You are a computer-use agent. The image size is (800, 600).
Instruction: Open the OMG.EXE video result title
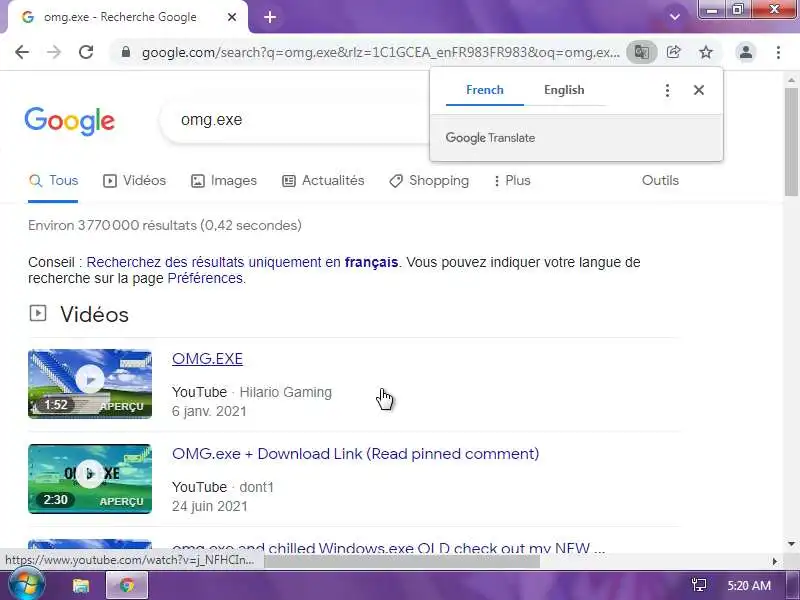(x=207, y=359)
